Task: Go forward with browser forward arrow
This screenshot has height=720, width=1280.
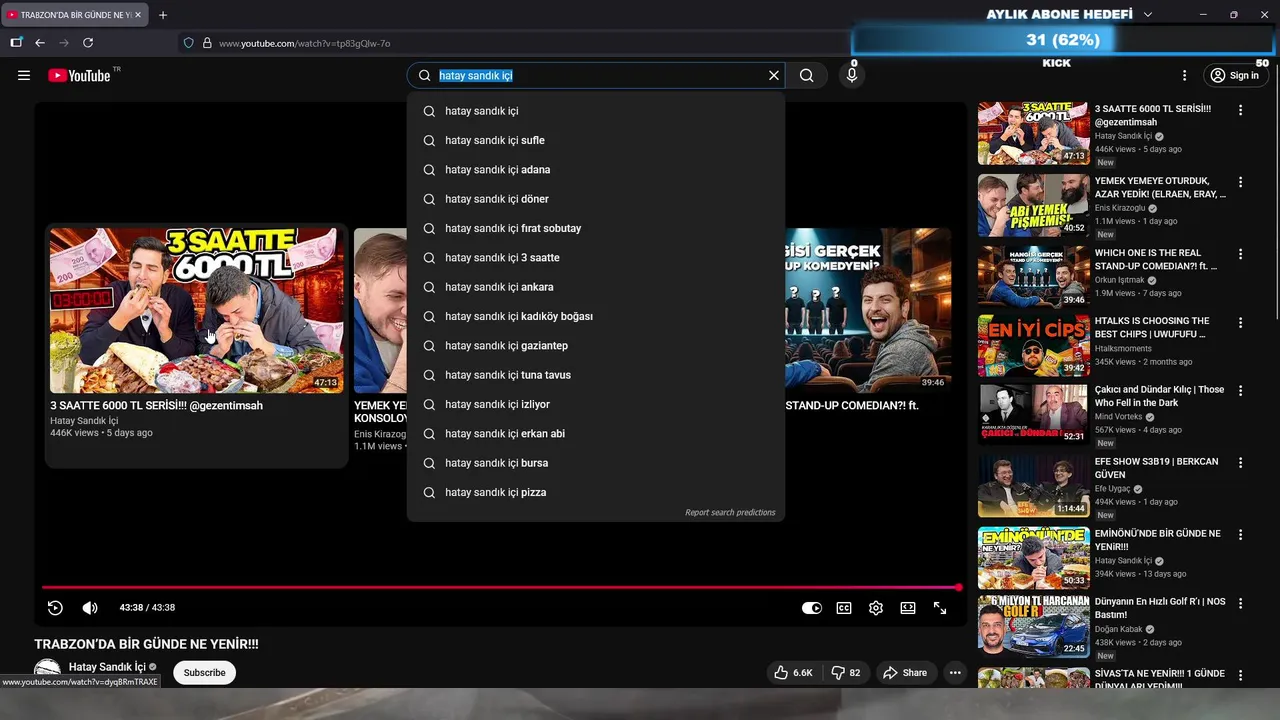Action: pos(64,43)
